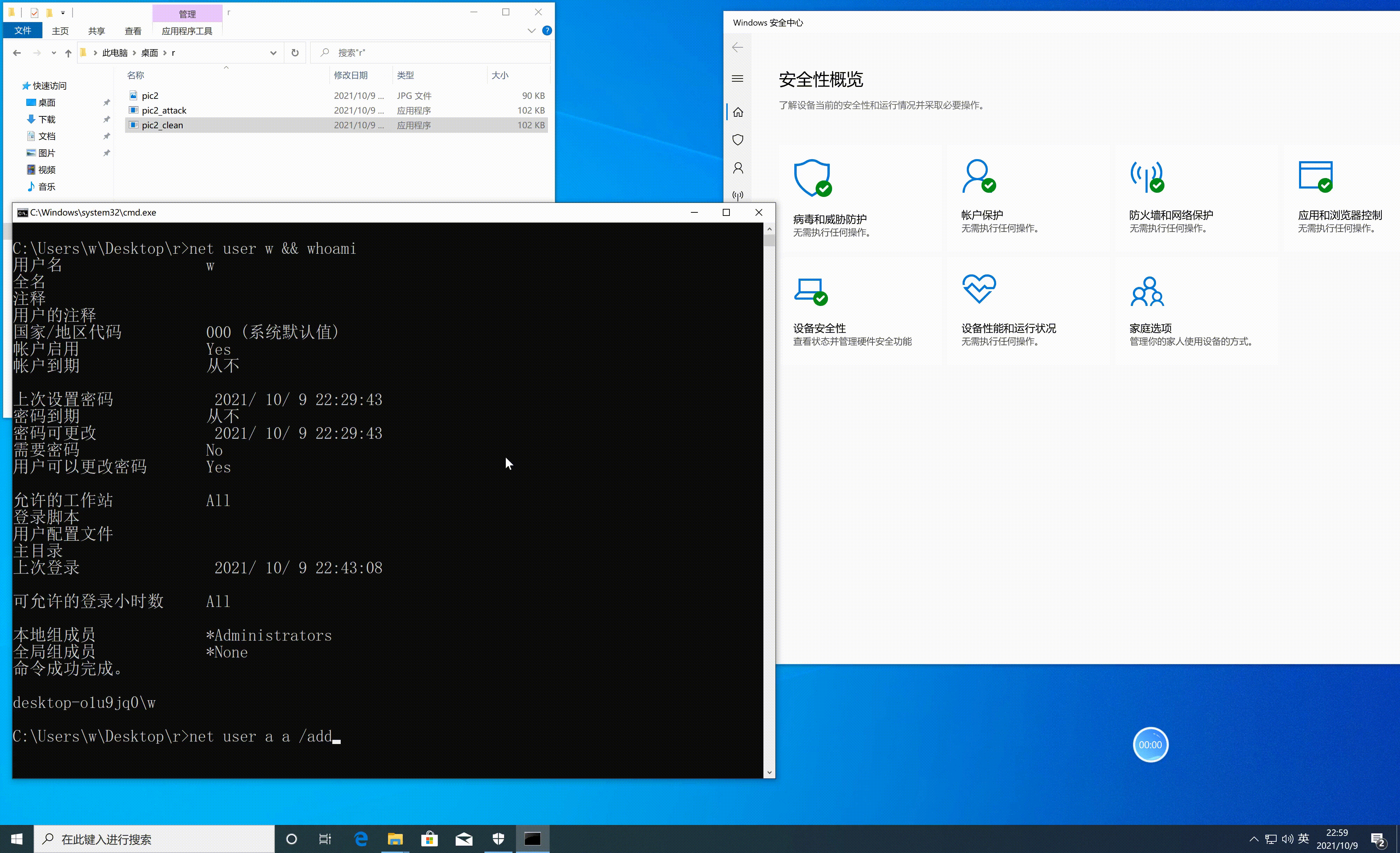This screenshot has width=1400, height=853.
Task: Switch to the 查看 ribbon tab
Action: (x=132, y=31)
